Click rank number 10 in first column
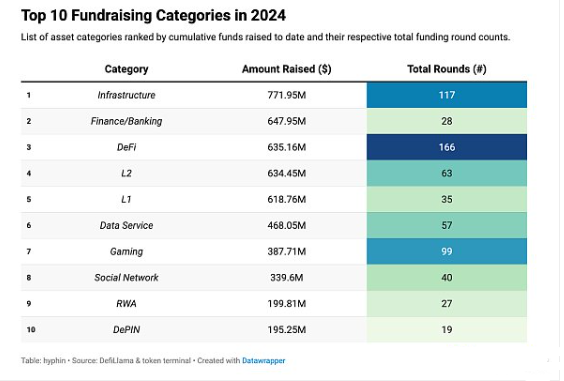 click(31, 330)
